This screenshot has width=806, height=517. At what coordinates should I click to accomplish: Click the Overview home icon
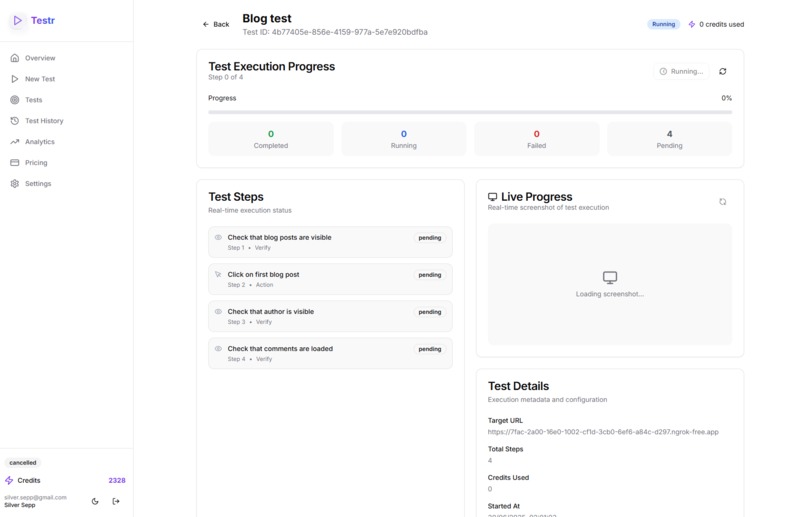click(15, 58)
